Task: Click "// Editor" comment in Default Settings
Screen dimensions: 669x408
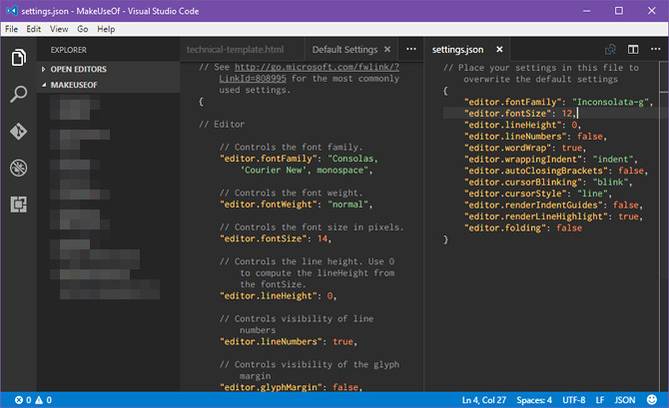Action: click(x=222, y=124)
